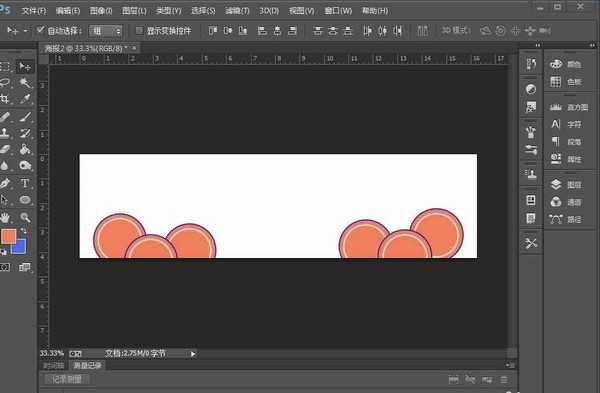600x393 pixels.
Task: Select the Move tool in the toolbox
Action: point(25,67)
